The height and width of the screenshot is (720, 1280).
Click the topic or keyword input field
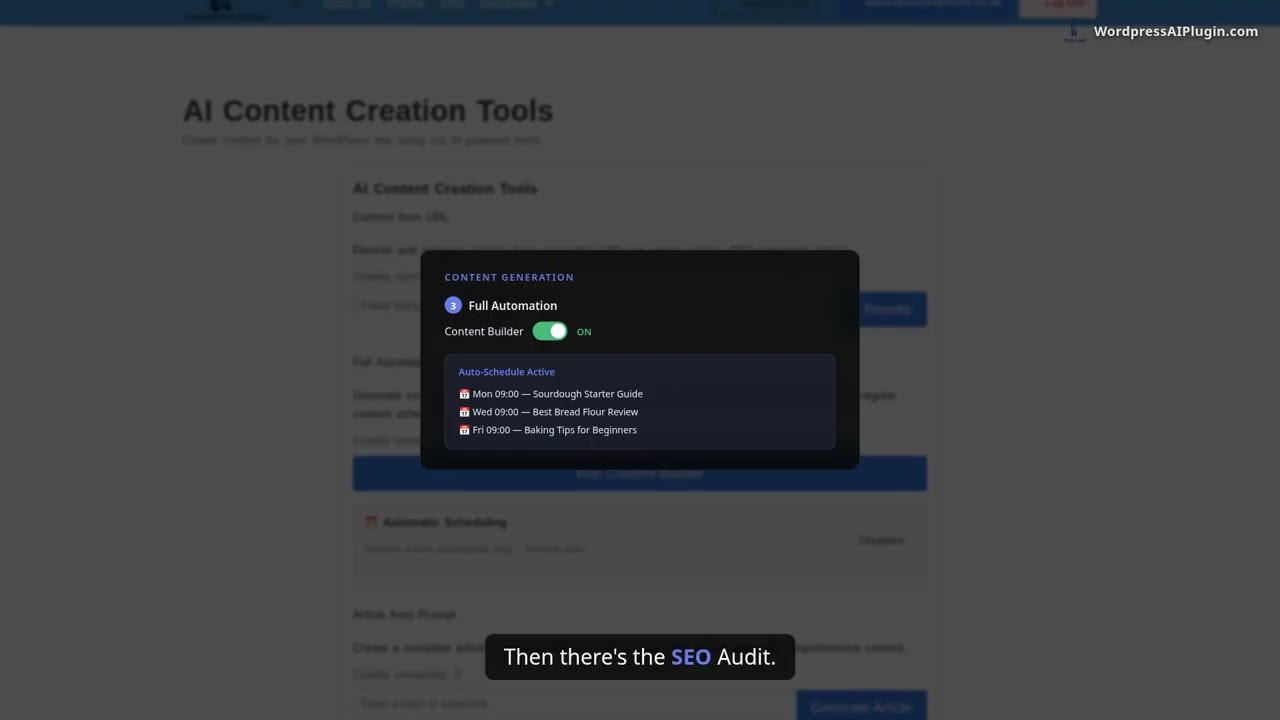(x=572, y=704)
